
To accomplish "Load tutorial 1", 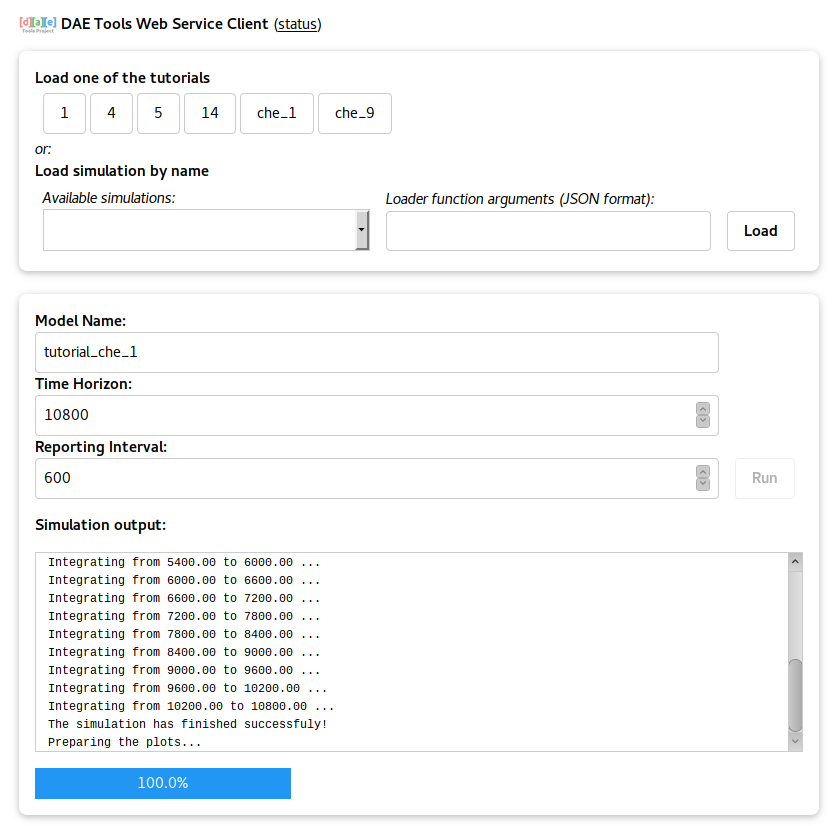I will coord(64,113).
